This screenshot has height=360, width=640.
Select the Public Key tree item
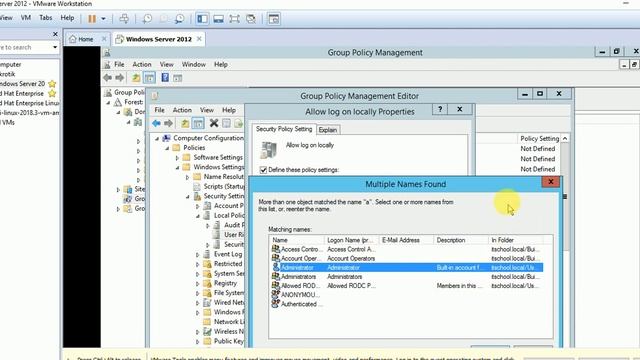pyautogui.click(x=229, y=341)
